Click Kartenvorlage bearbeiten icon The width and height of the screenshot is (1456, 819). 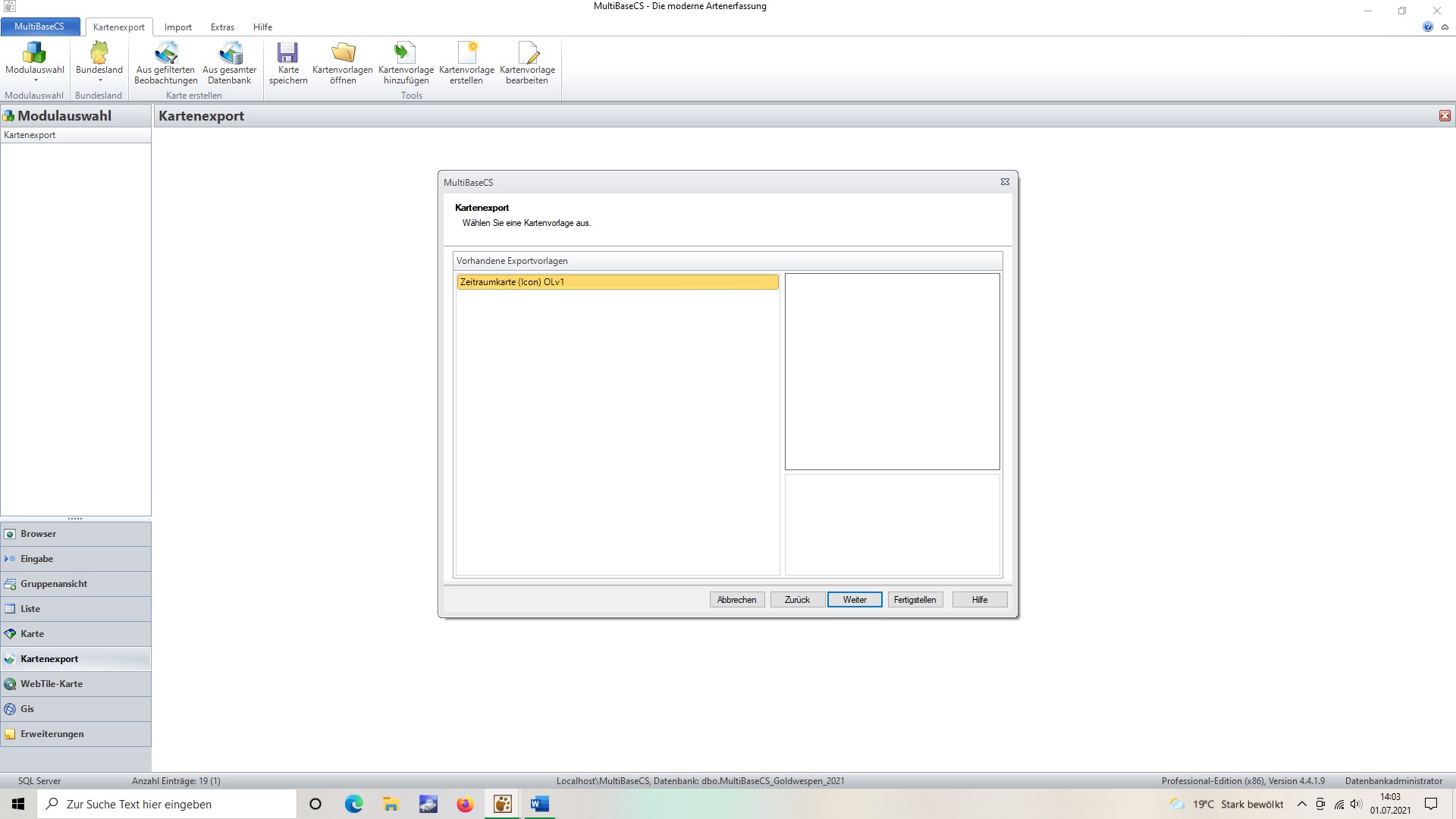527,52
